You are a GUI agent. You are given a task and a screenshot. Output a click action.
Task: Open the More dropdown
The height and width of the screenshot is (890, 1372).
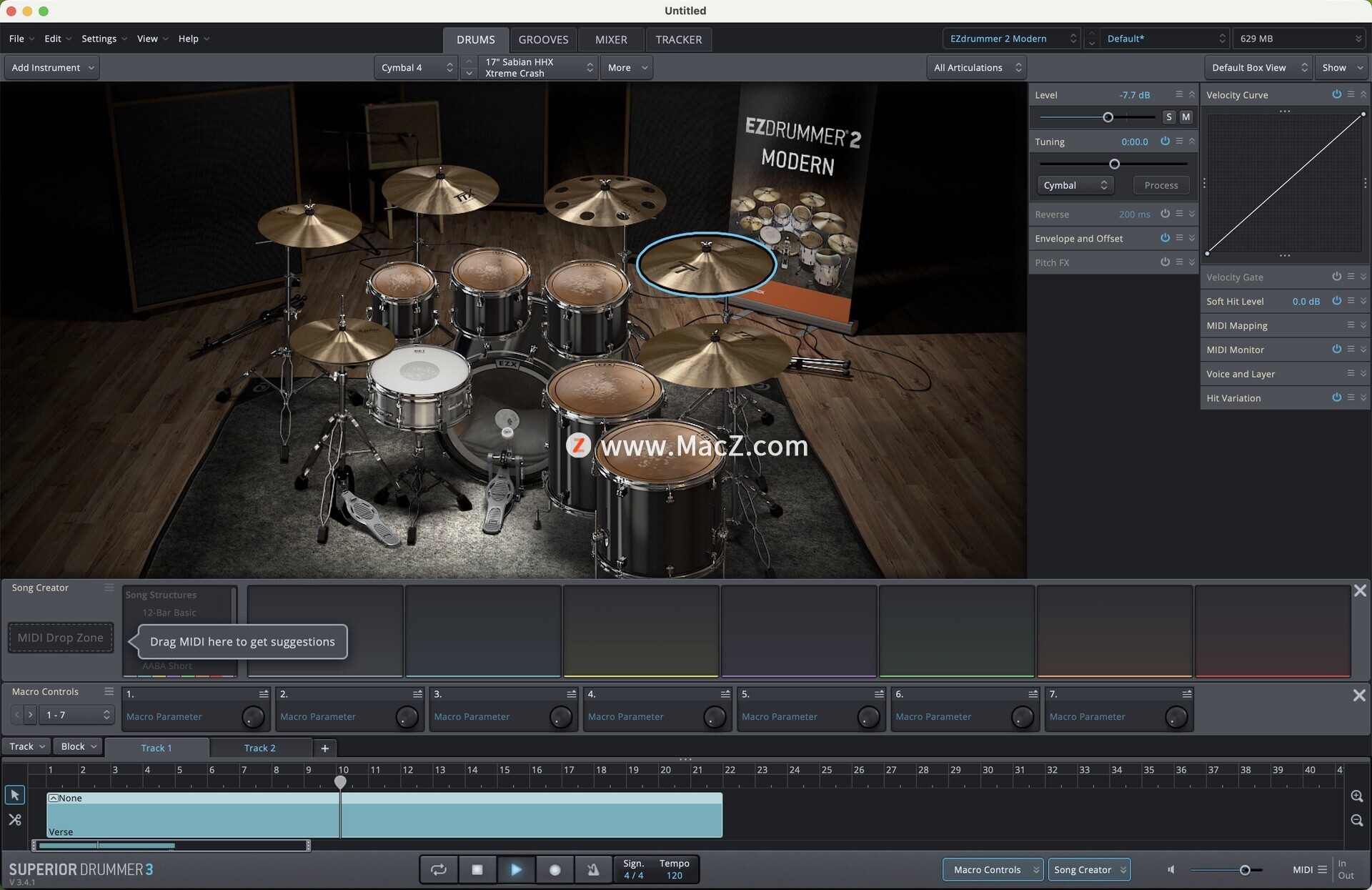[x=627, y=67]
